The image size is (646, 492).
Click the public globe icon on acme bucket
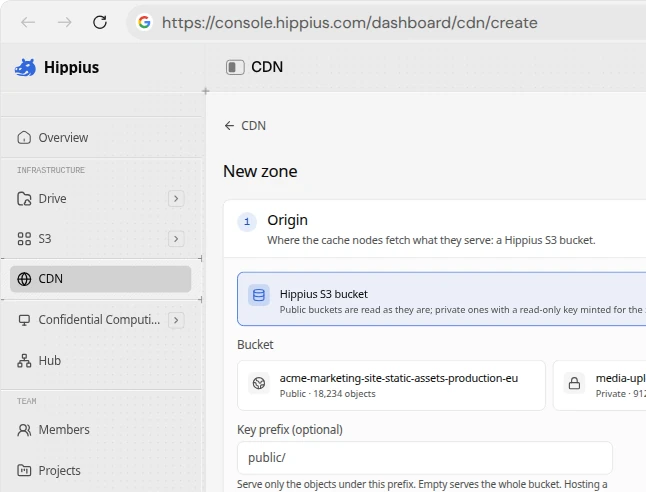coord(259,383)
